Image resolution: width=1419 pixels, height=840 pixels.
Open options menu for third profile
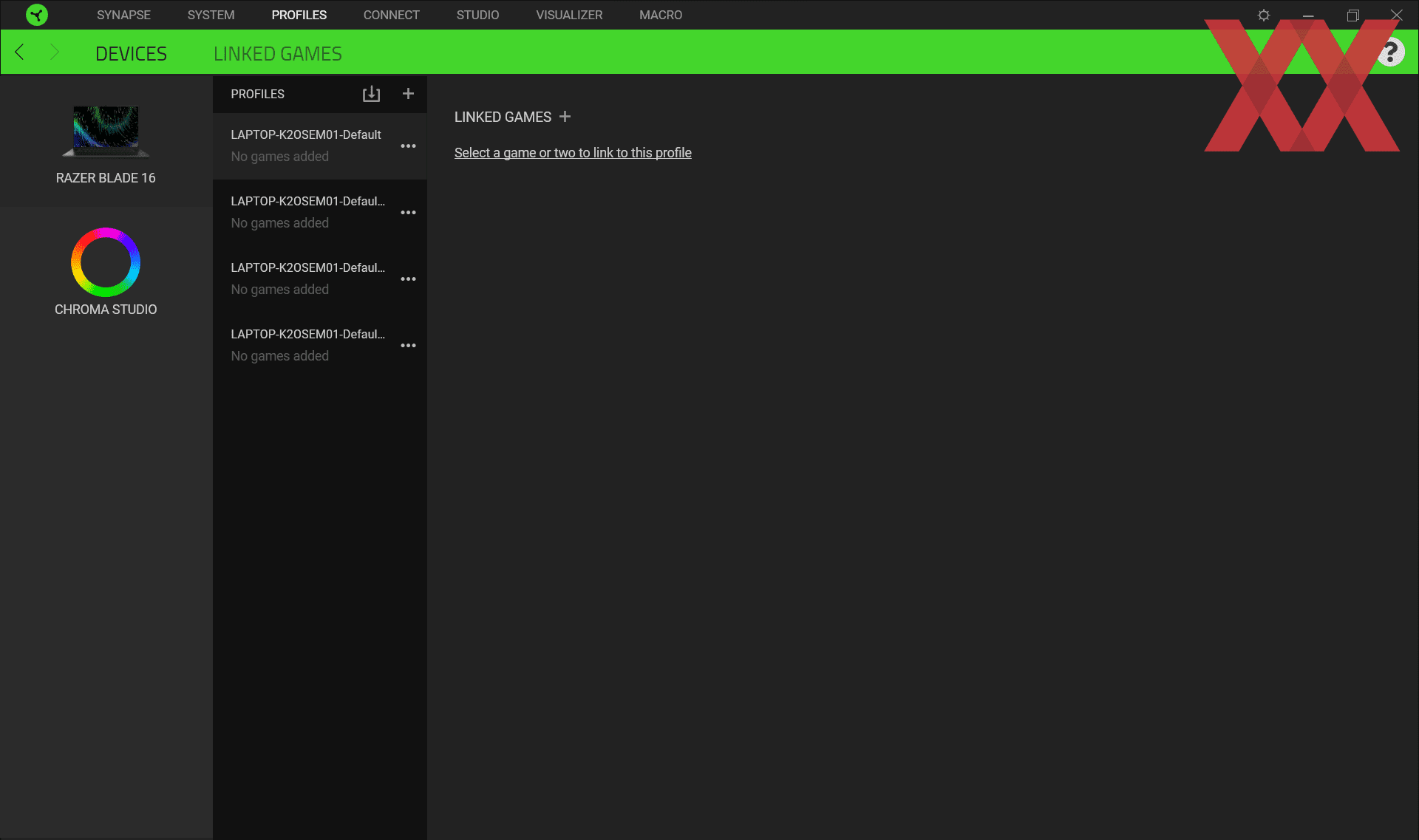(x=408, y=279)
